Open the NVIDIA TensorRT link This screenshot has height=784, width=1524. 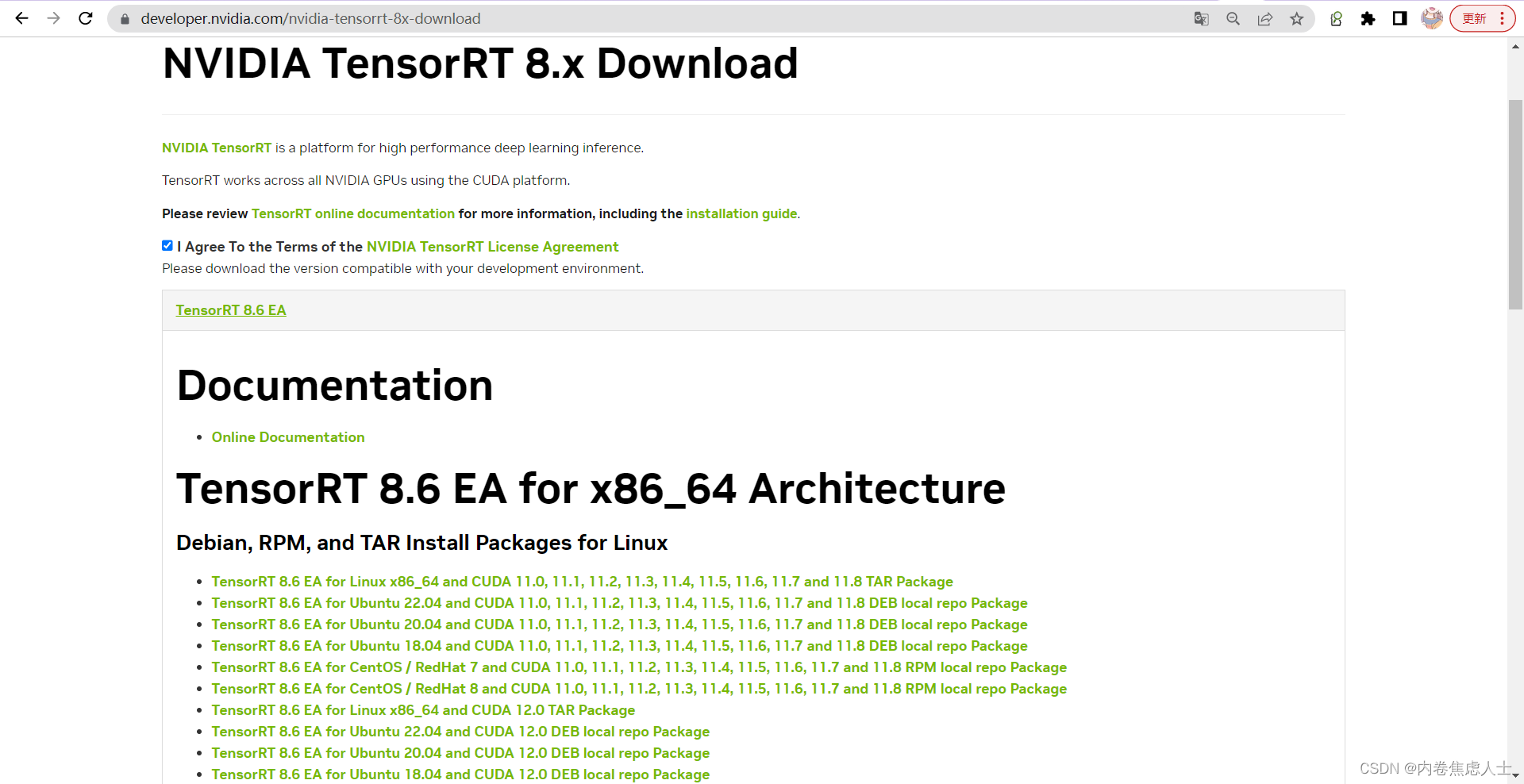(217, 148)
